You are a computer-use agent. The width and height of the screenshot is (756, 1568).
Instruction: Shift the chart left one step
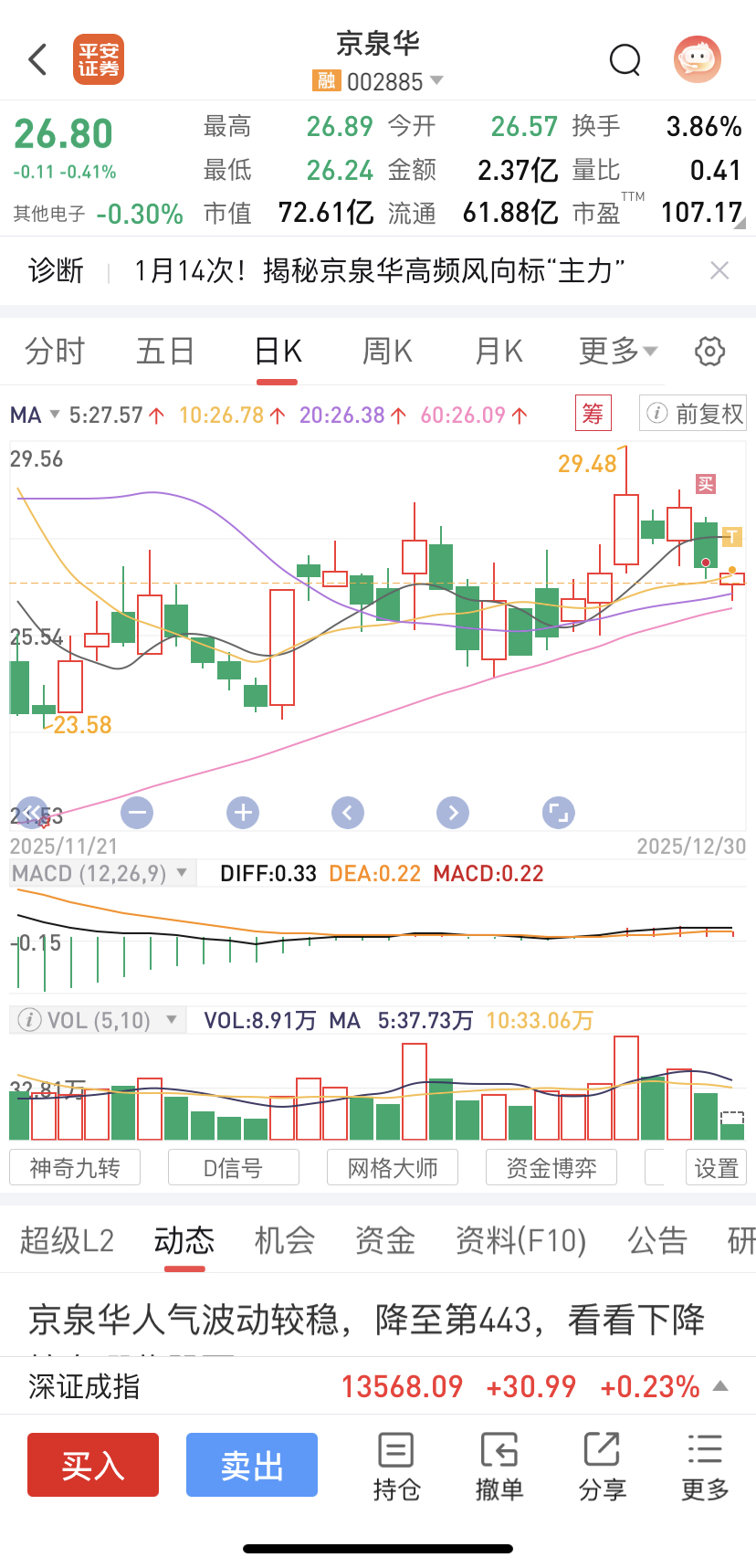click(x=348, y=812)
